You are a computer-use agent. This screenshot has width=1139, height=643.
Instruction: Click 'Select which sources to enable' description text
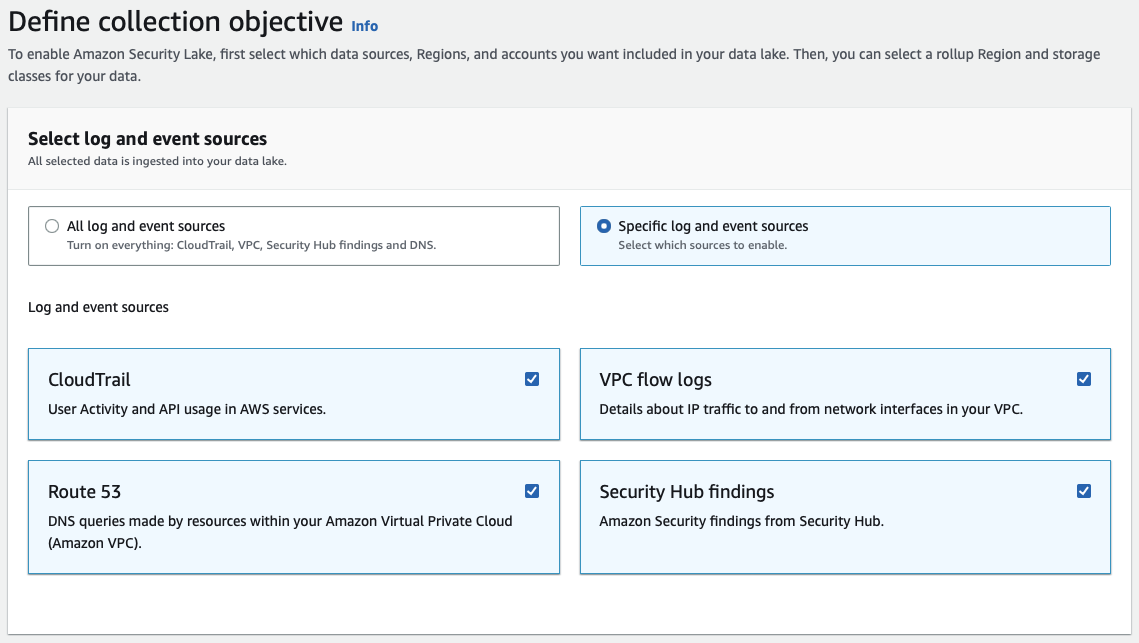point(702,245)
